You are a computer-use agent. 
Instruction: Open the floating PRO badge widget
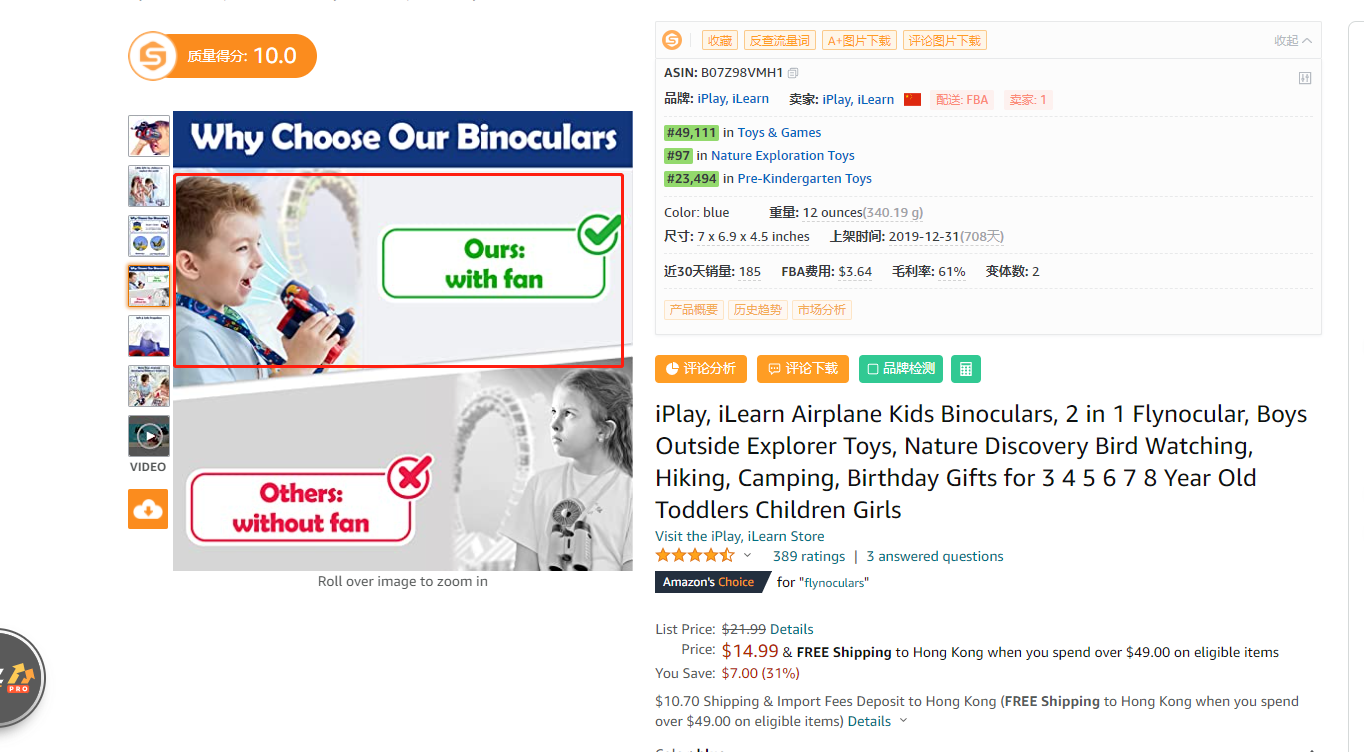click(x=18, y=680)
